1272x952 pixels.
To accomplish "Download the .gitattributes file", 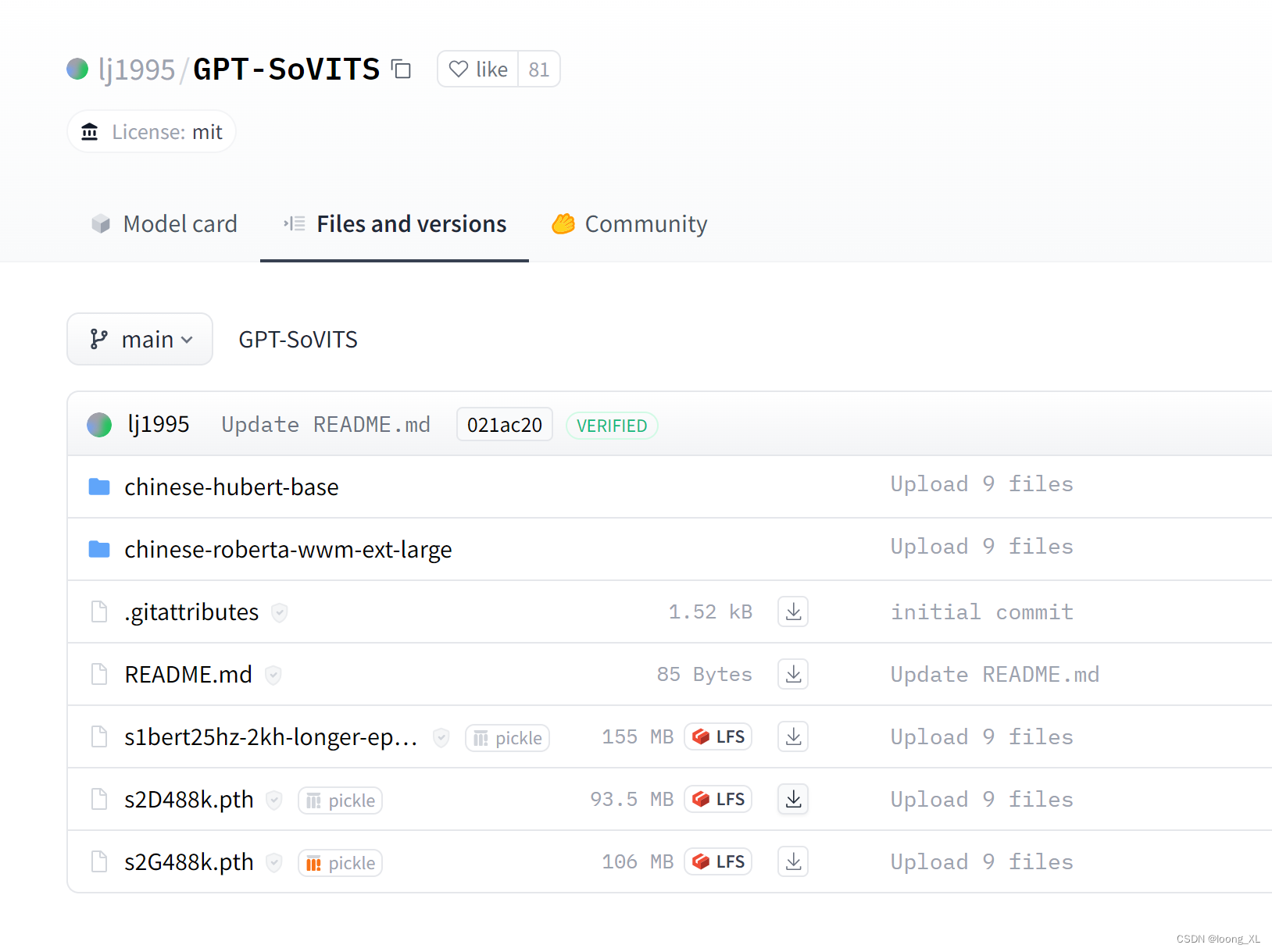I will (793, 611).
